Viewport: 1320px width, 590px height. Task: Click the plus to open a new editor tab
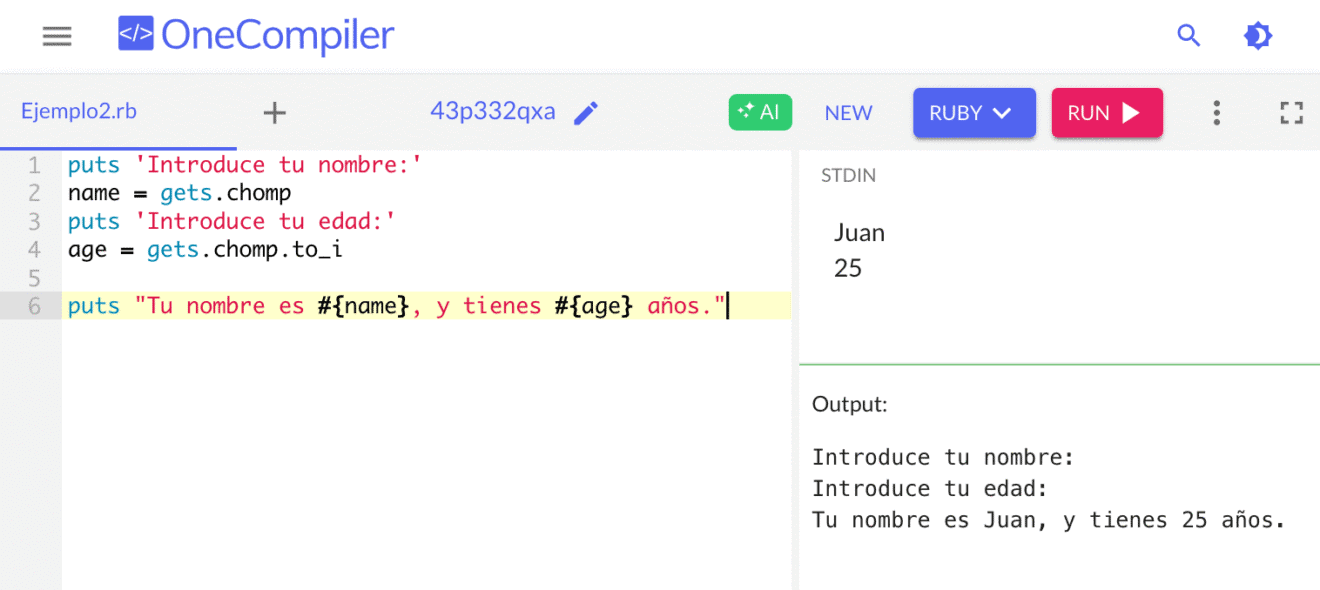(274, 112)
